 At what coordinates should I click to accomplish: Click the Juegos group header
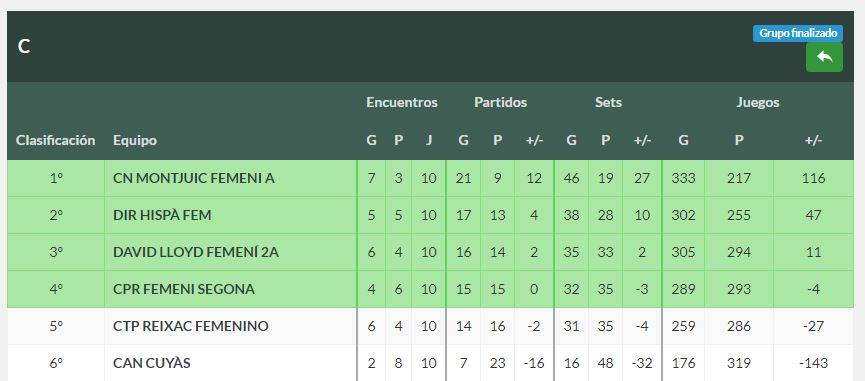(757, 103)
